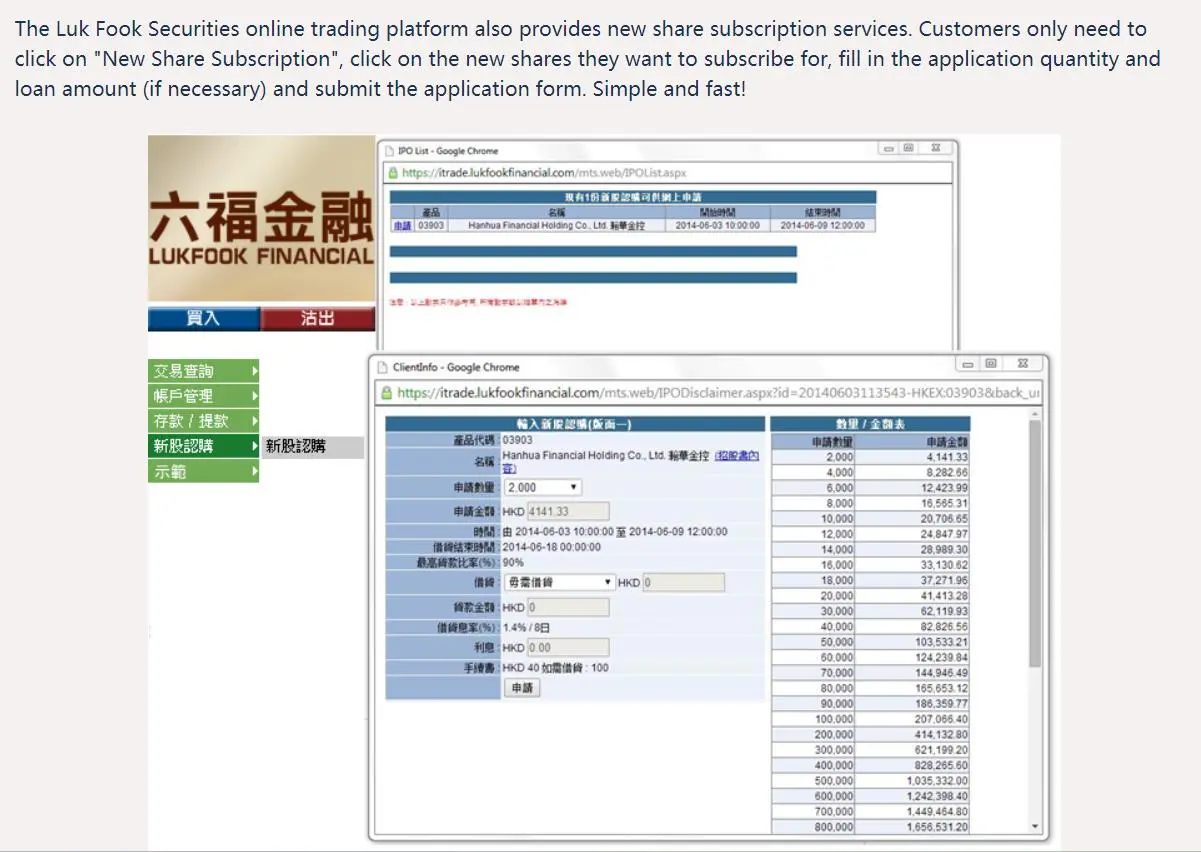The height and width of the screenshot is (852, 1201).
Task: Click product code 03903 in IPO List table
Action: click(431, 225)
